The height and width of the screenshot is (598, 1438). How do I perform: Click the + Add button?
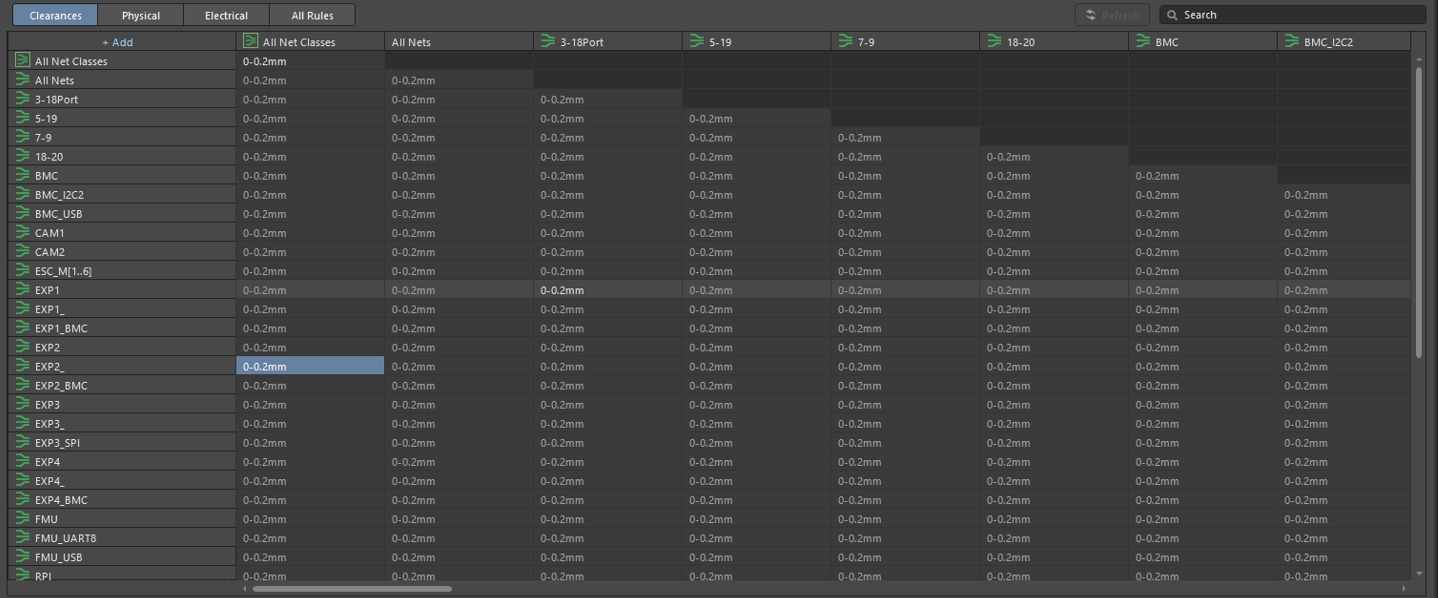coord(117,42)
